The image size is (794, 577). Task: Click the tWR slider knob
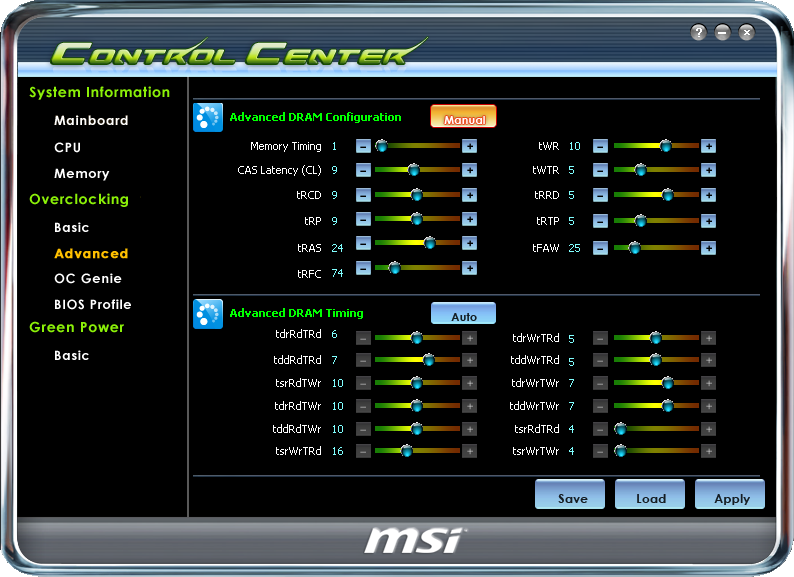[665, 146]
